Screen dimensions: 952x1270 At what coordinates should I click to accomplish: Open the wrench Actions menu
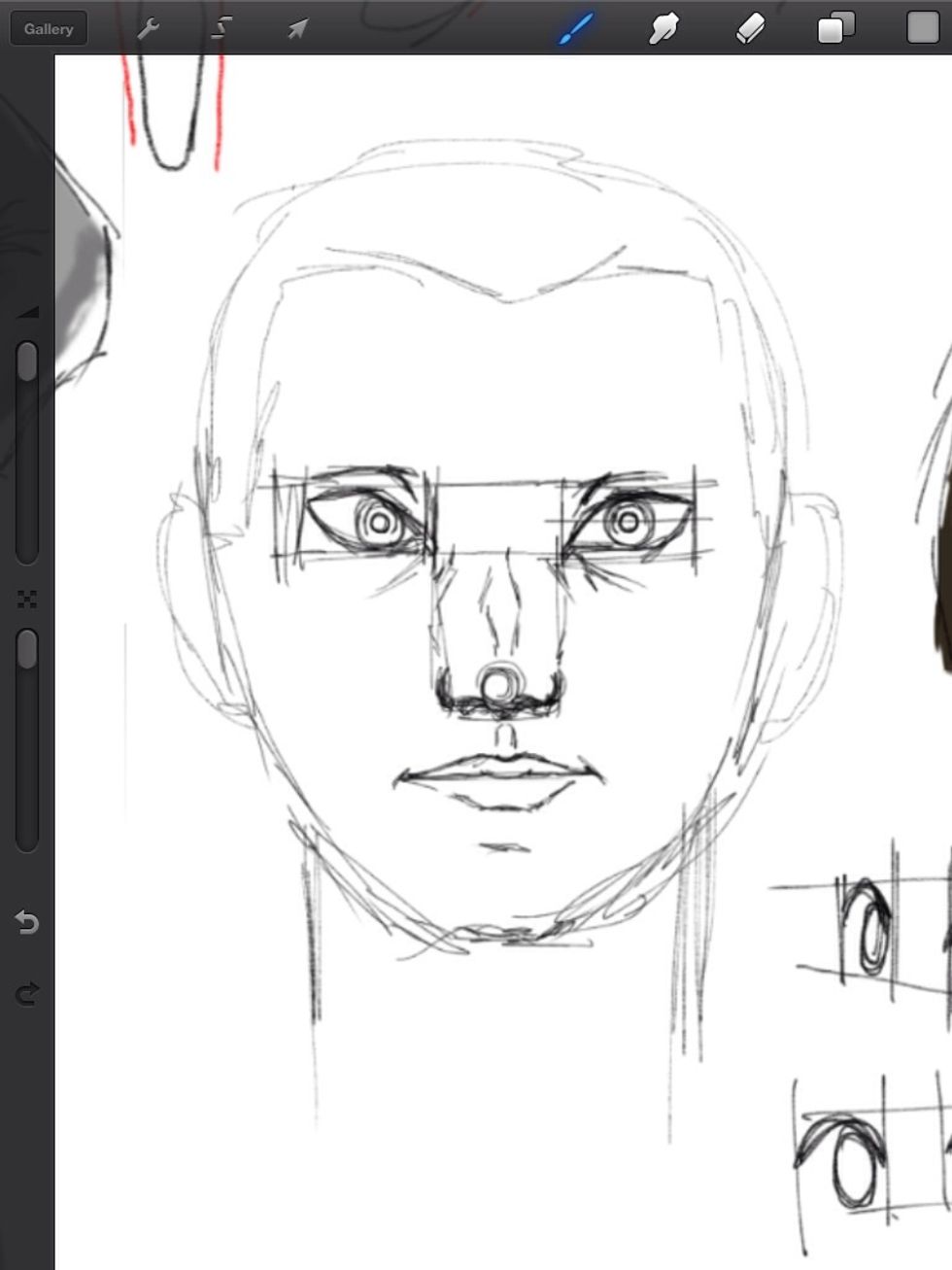148,28
